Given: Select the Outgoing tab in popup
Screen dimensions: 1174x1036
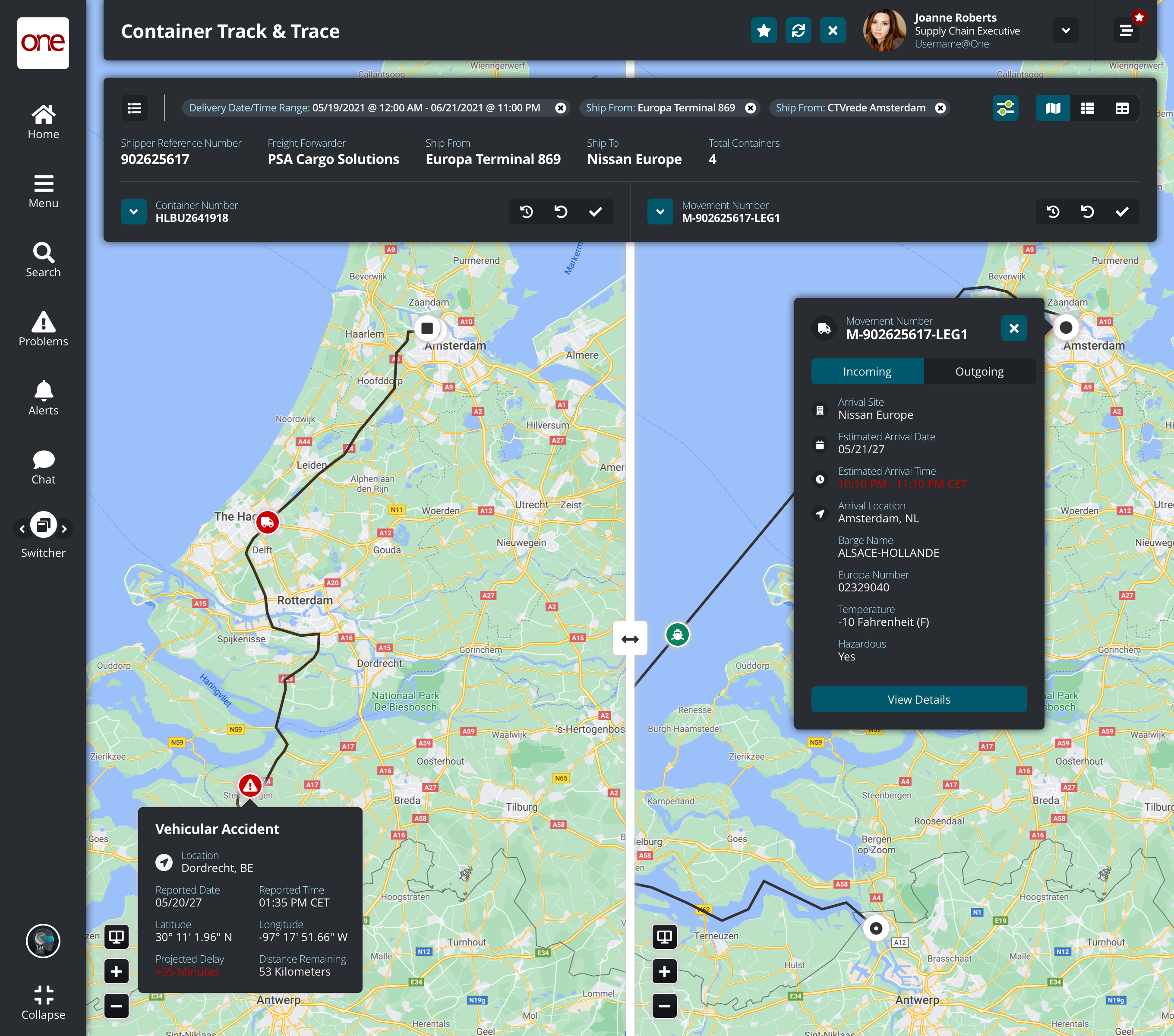Looking at the screenshot, I should click(979, 372).
